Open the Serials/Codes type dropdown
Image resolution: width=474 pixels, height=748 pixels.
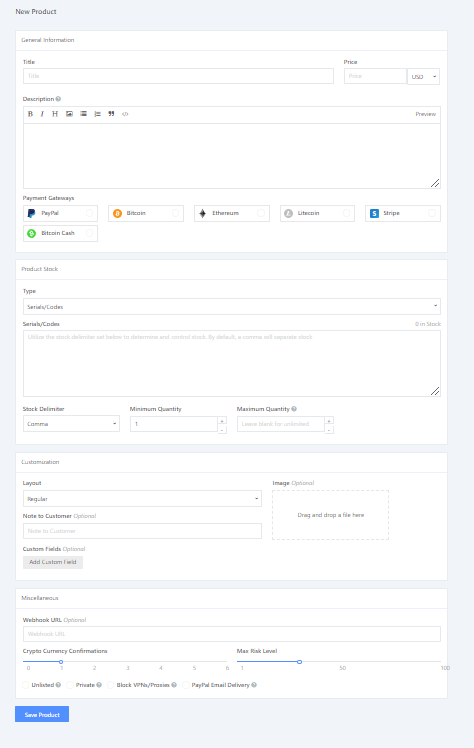[x=232, y=306]
